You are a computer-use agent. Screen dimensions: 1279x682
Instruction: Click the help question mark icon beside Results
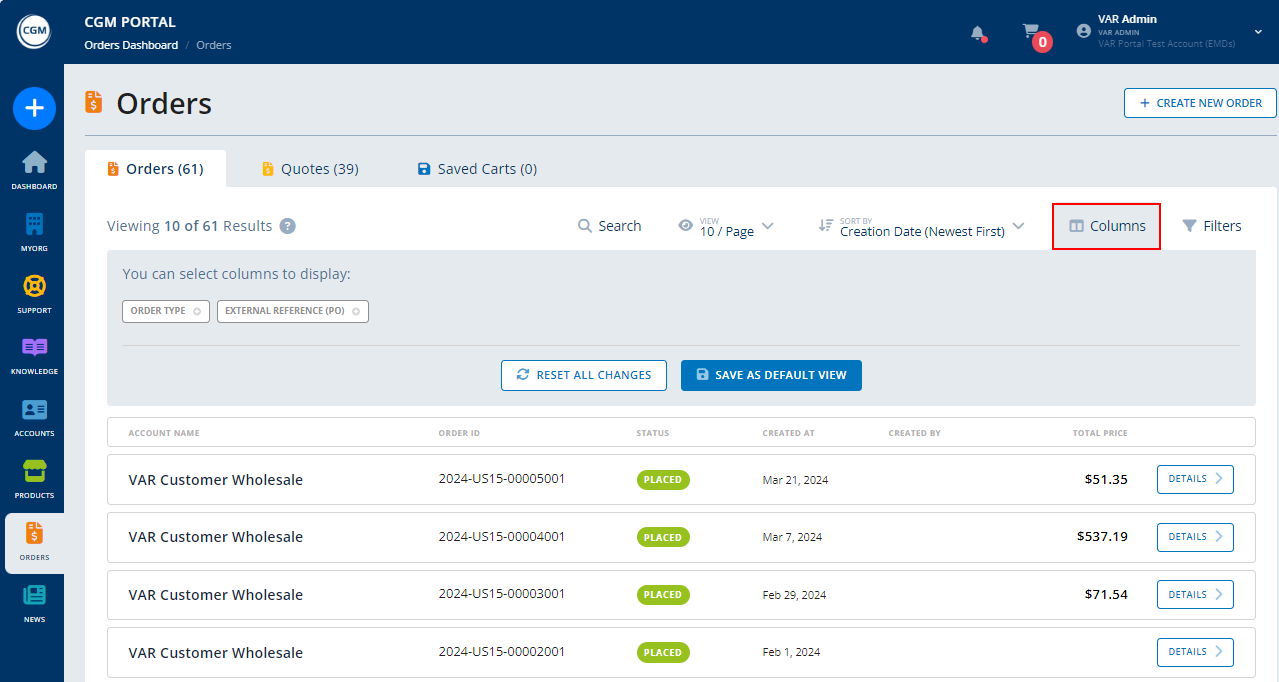point(287,226)
